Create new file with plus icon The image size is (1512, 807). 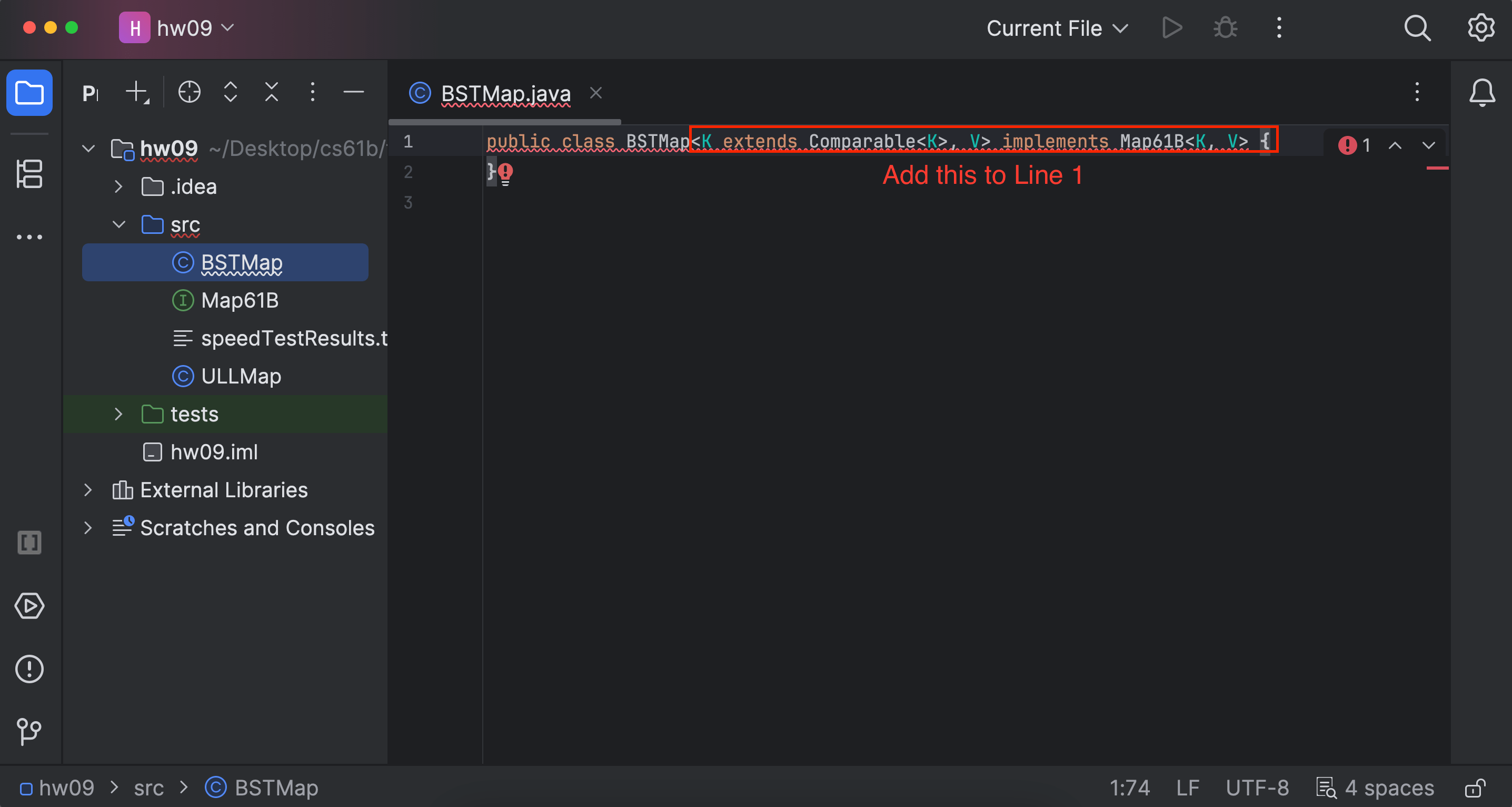[136, 92]
